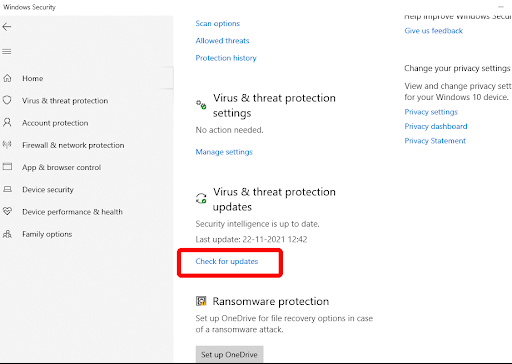512x364 pixels.
Task: Click the Firewall & network protection antenna icon
Action: click(x=7, y=145)
